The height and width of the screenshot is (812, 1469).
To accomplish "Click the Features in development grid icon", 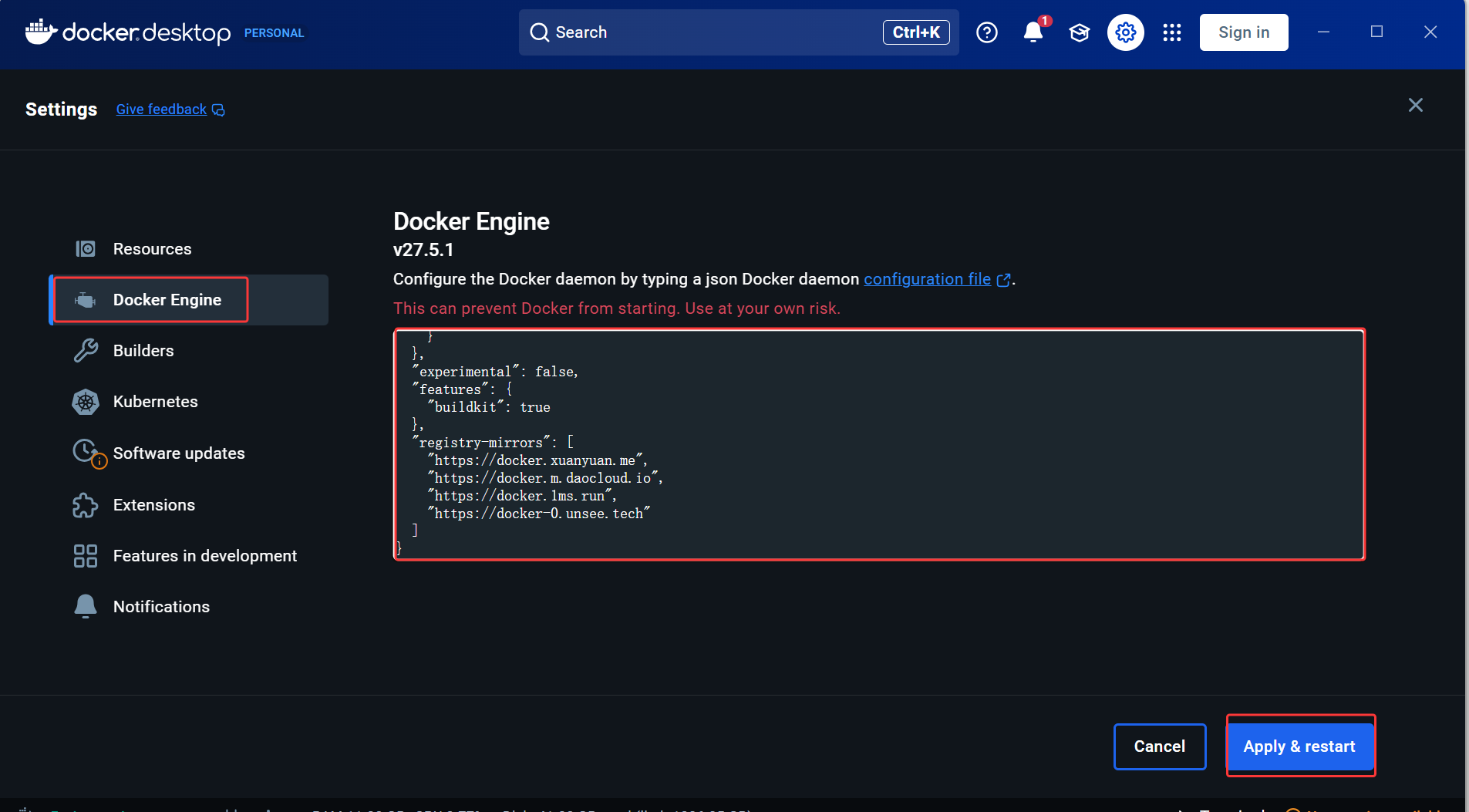I will (86, 556).
